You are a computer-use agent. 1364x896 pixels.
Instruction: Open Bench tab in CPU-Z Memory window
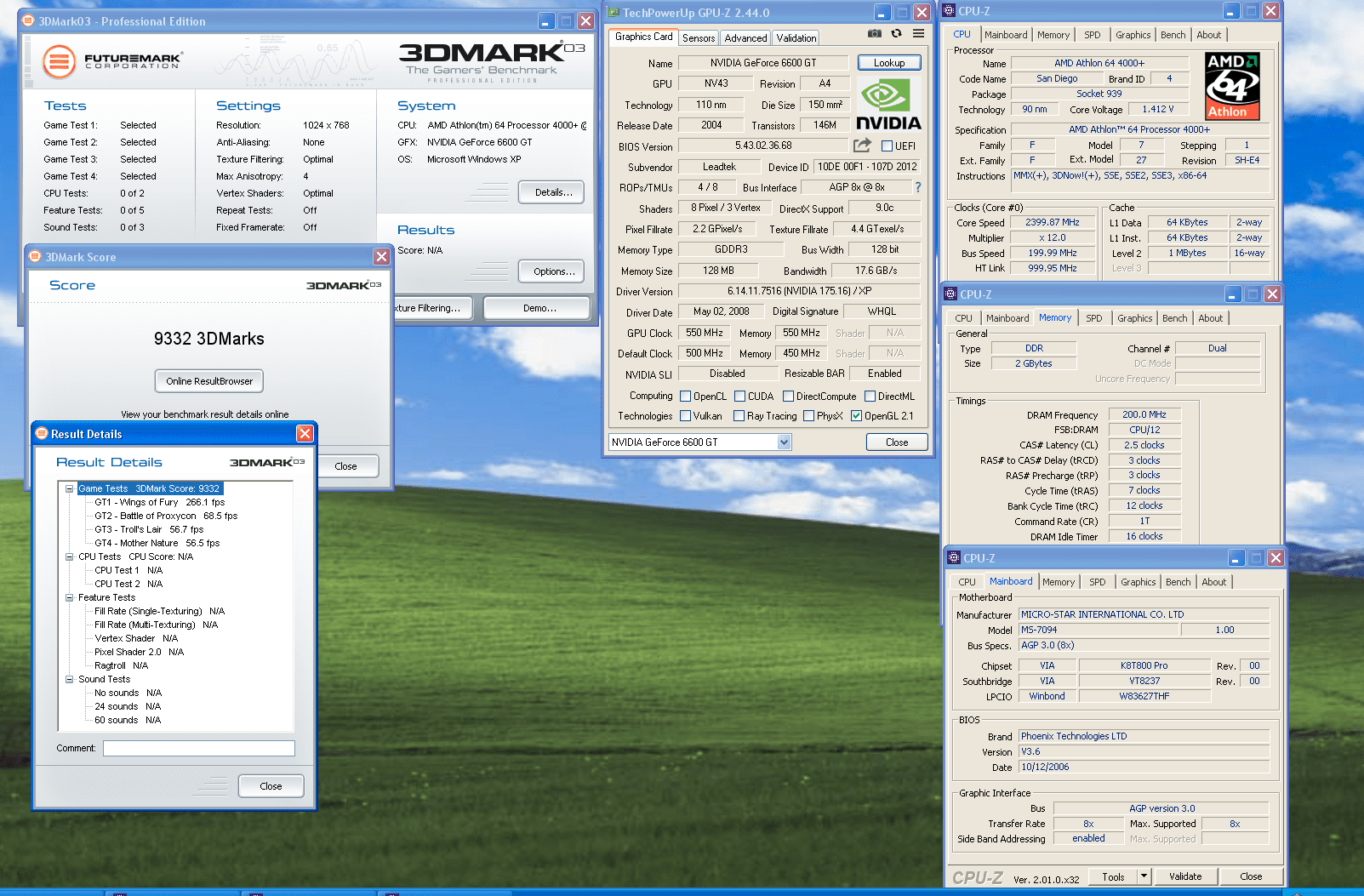(x=1175, y=318)
